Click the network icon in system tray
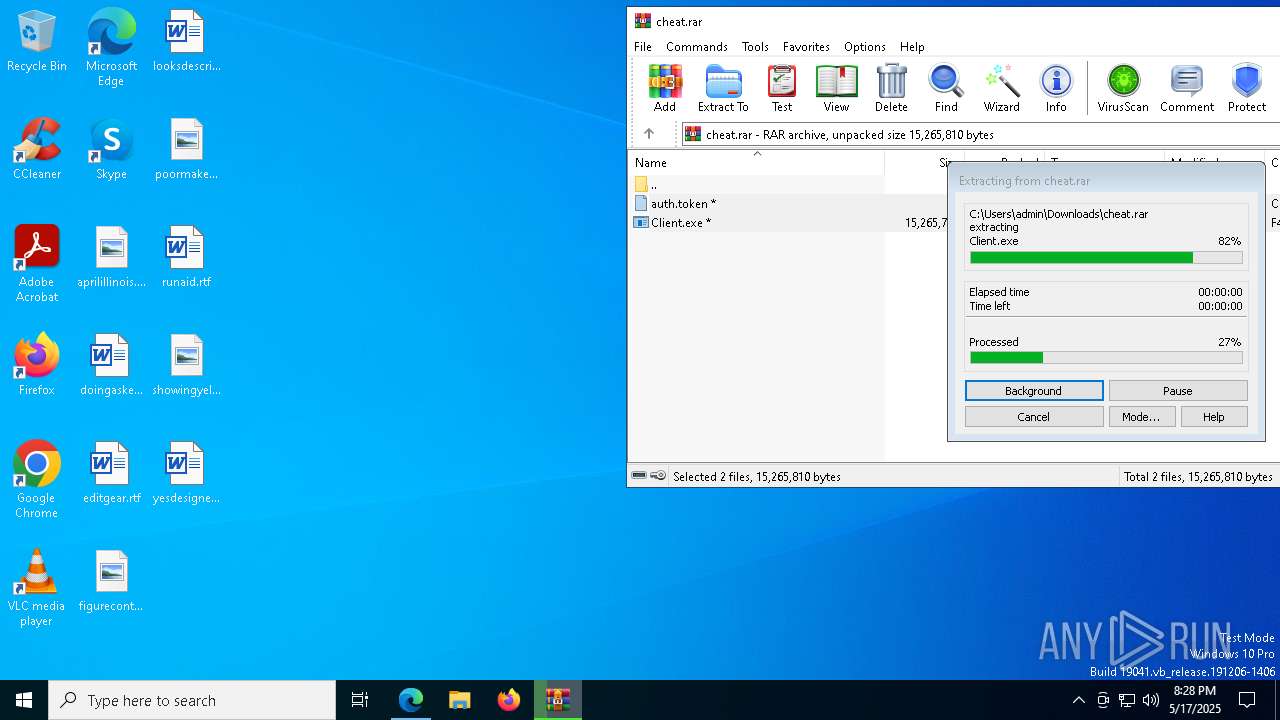This screenshot has width=1280, height=720. click(1127, 700)
